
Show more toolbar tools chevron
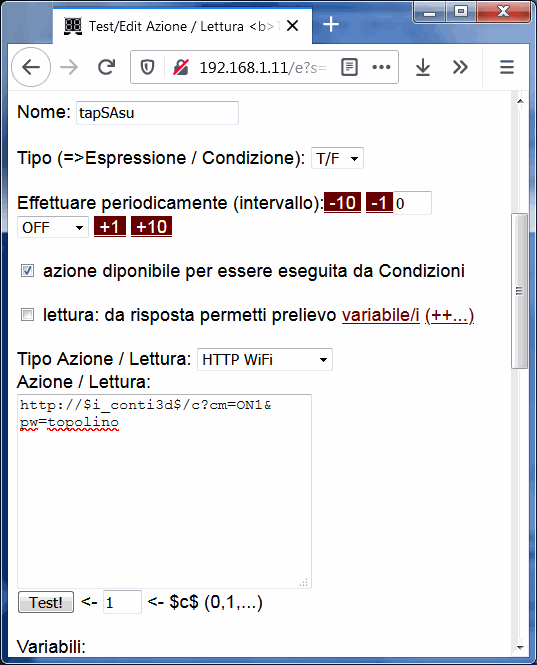[x=460, y=67]
